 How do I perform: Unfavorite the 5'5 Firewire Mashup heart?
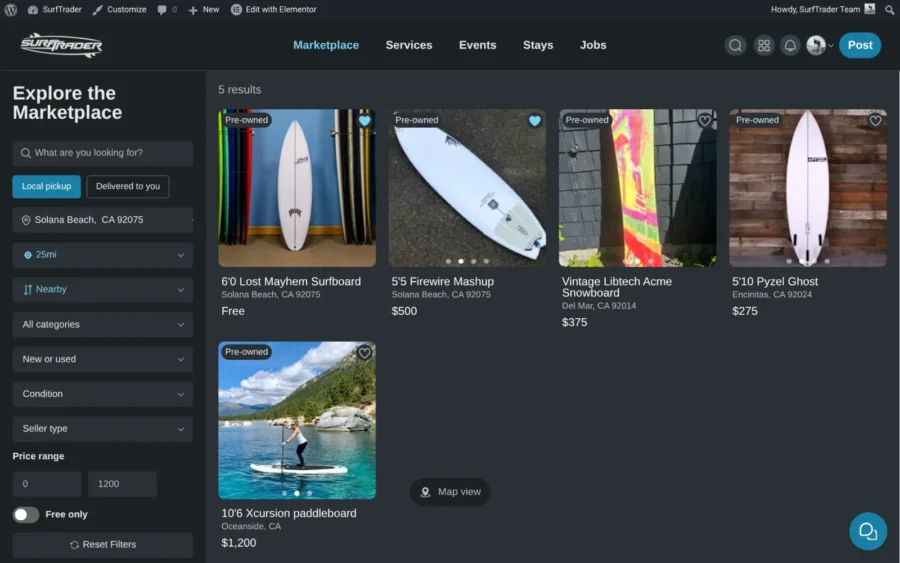coord(534,121)
